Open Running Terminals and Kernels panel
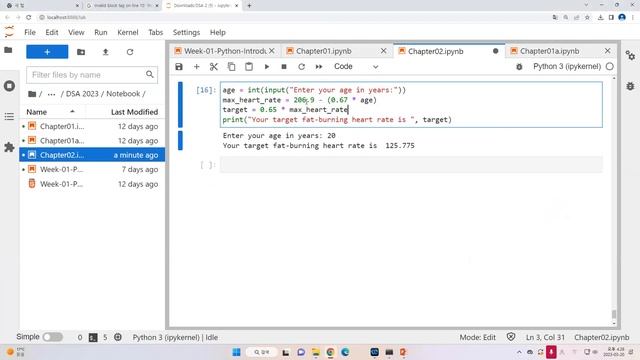The image size is (640, 360). click(9, 86)
